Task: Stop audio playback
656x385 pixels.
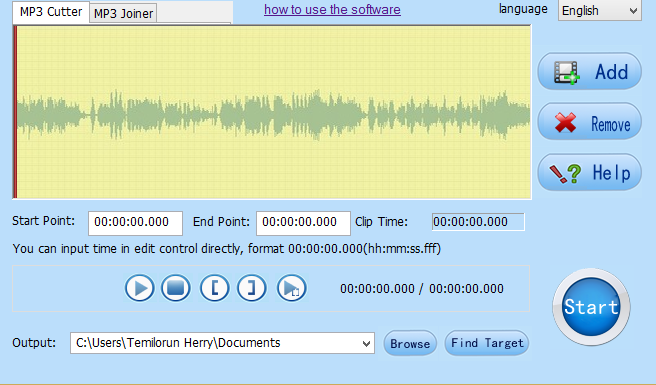Action: (176, 288)
